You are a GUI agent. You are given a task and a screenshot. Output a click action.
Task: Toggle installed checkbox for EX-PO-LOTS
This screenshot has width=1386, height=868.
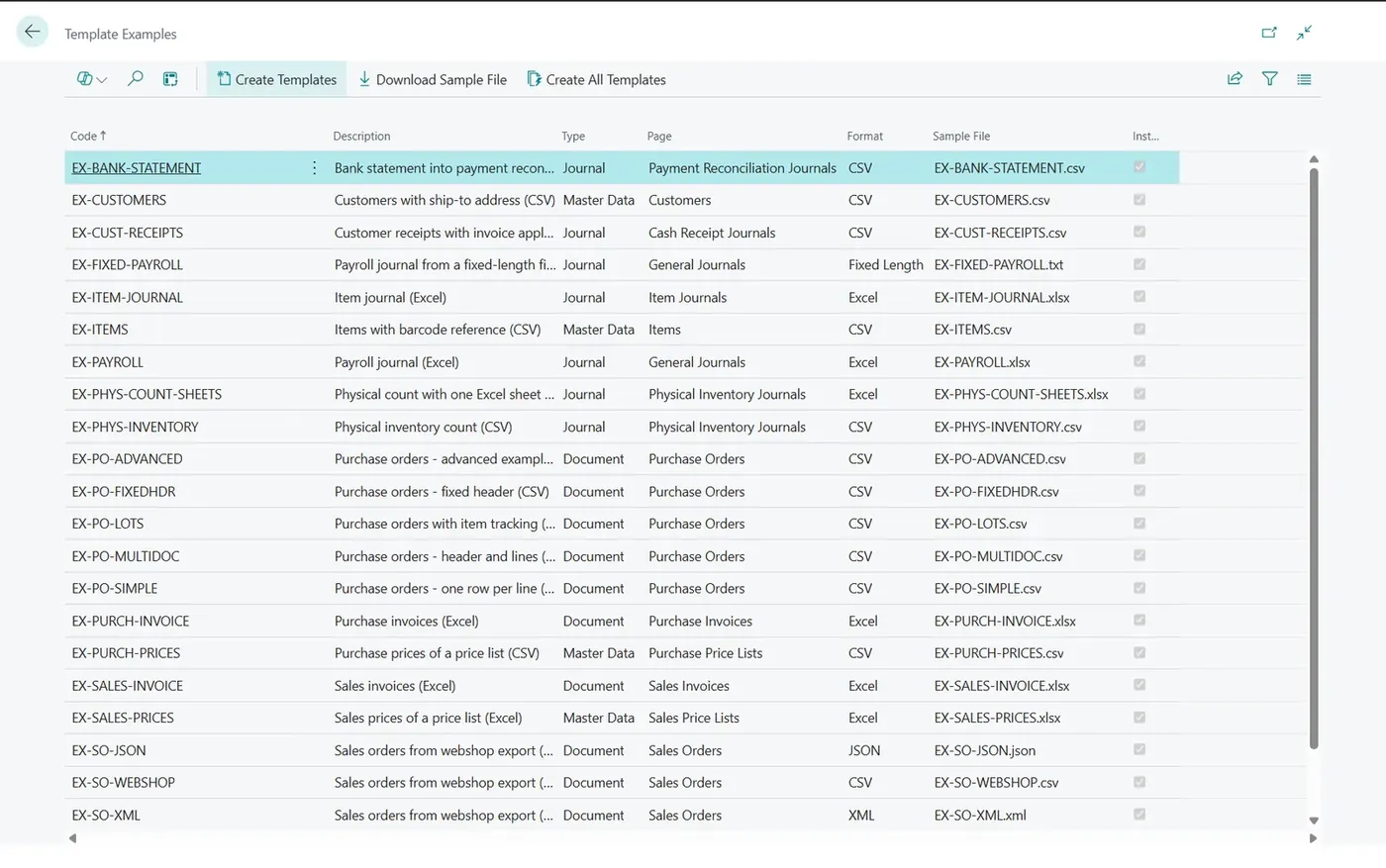pyautogui.click(x=1139, y=523)
